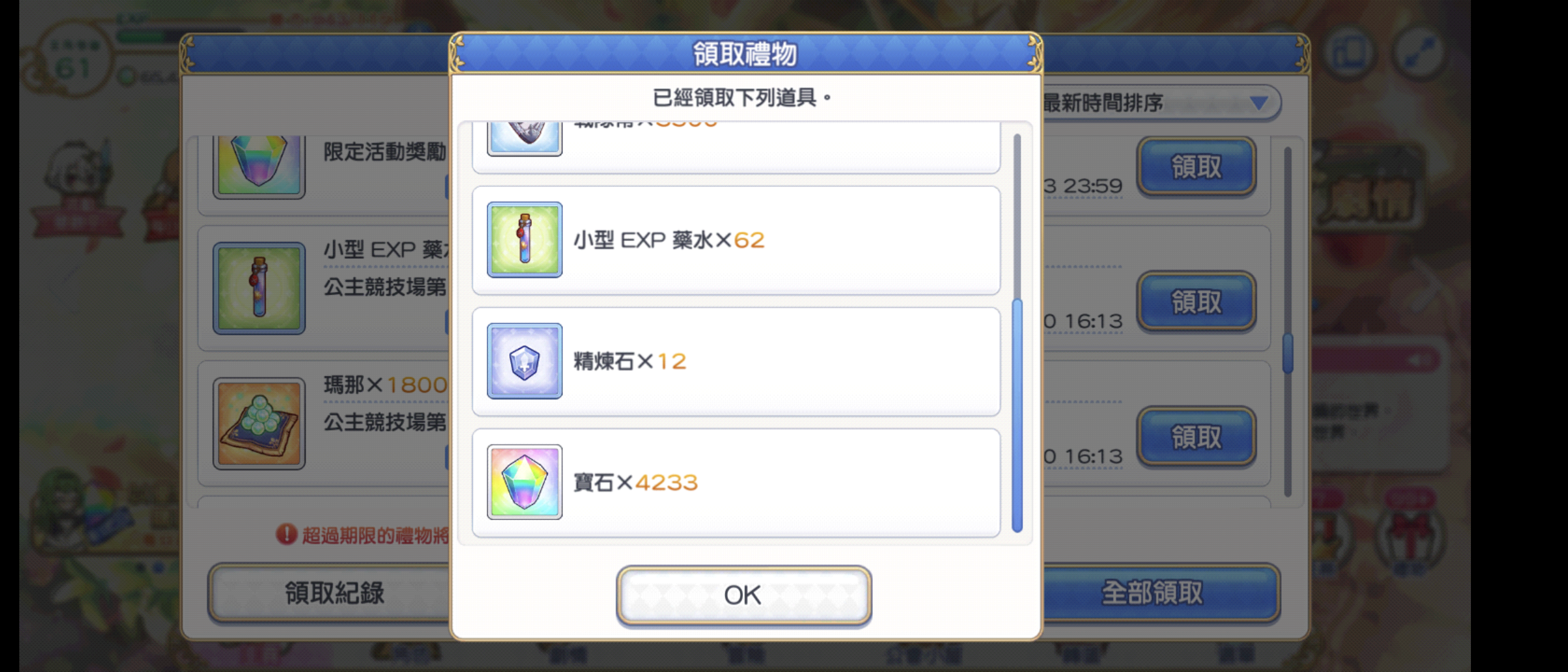Tap the expand arrows icon at top right
The height and width of the screenshot is (672, 1568).
1419,53
